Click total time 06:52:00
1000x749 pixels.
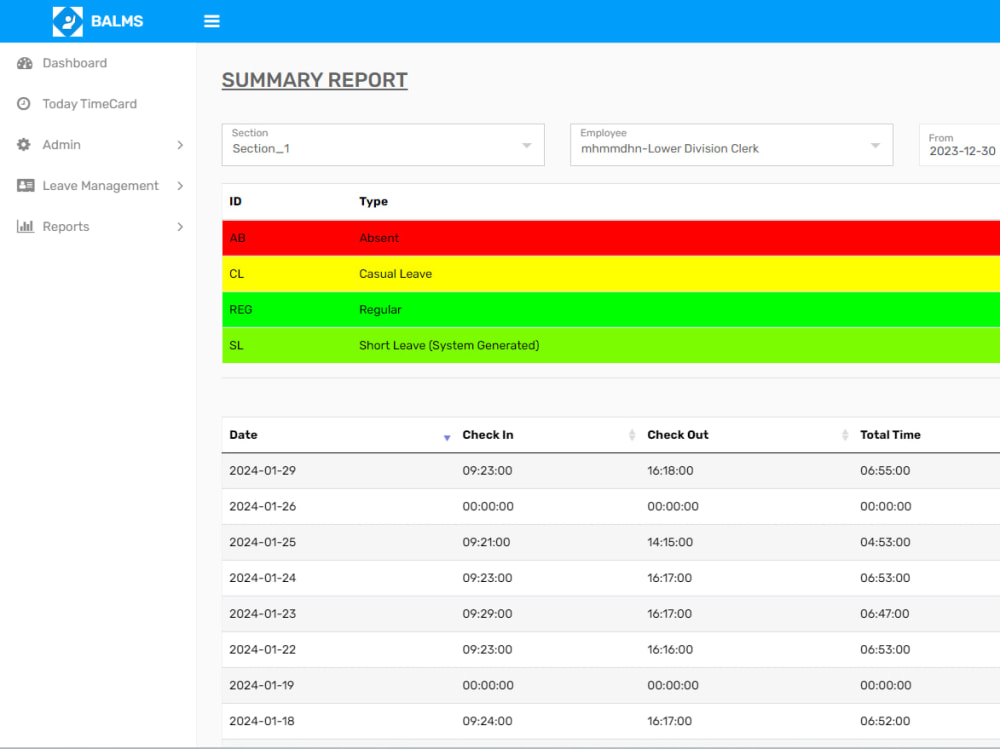coord(885,721)
